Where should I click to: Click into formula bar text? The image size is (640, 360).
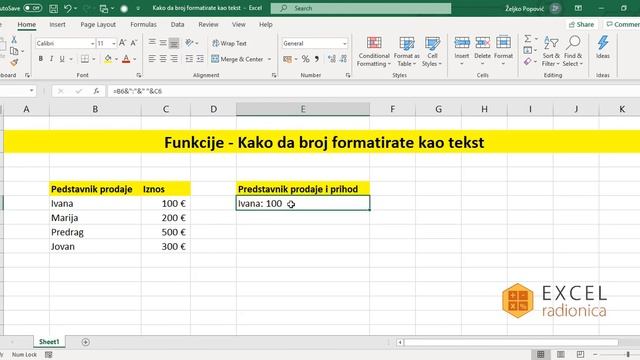click(x=137, y=91)
